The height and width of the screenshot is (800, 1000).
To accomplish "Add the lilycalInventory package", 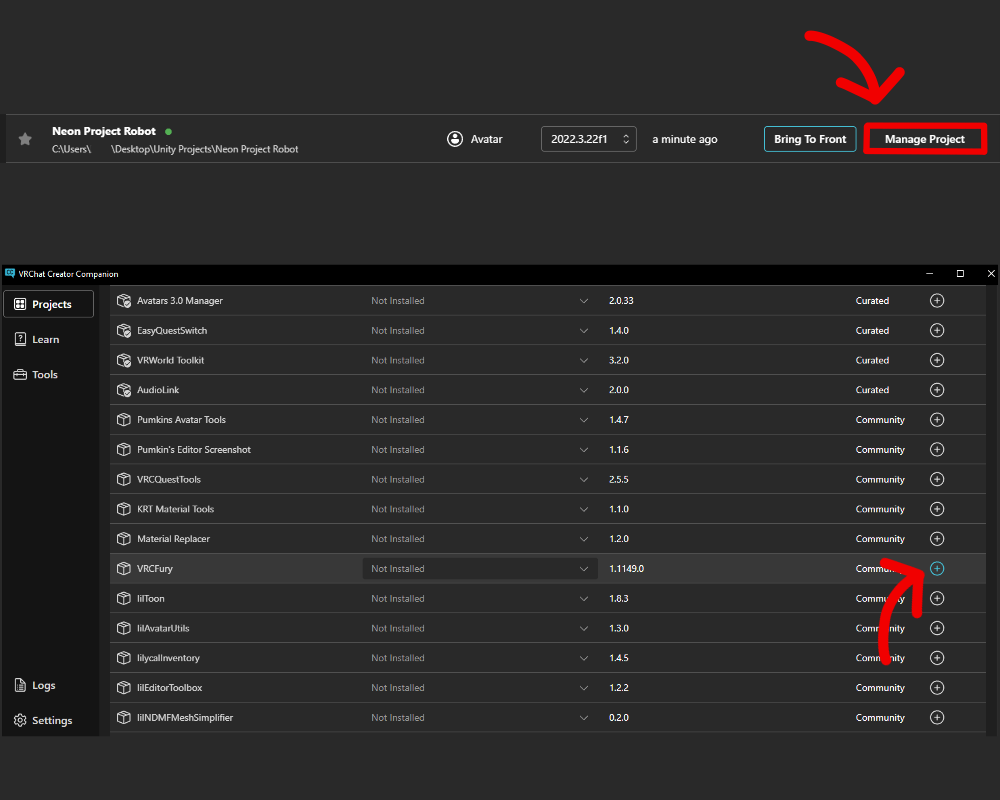I will click(937, 658).
